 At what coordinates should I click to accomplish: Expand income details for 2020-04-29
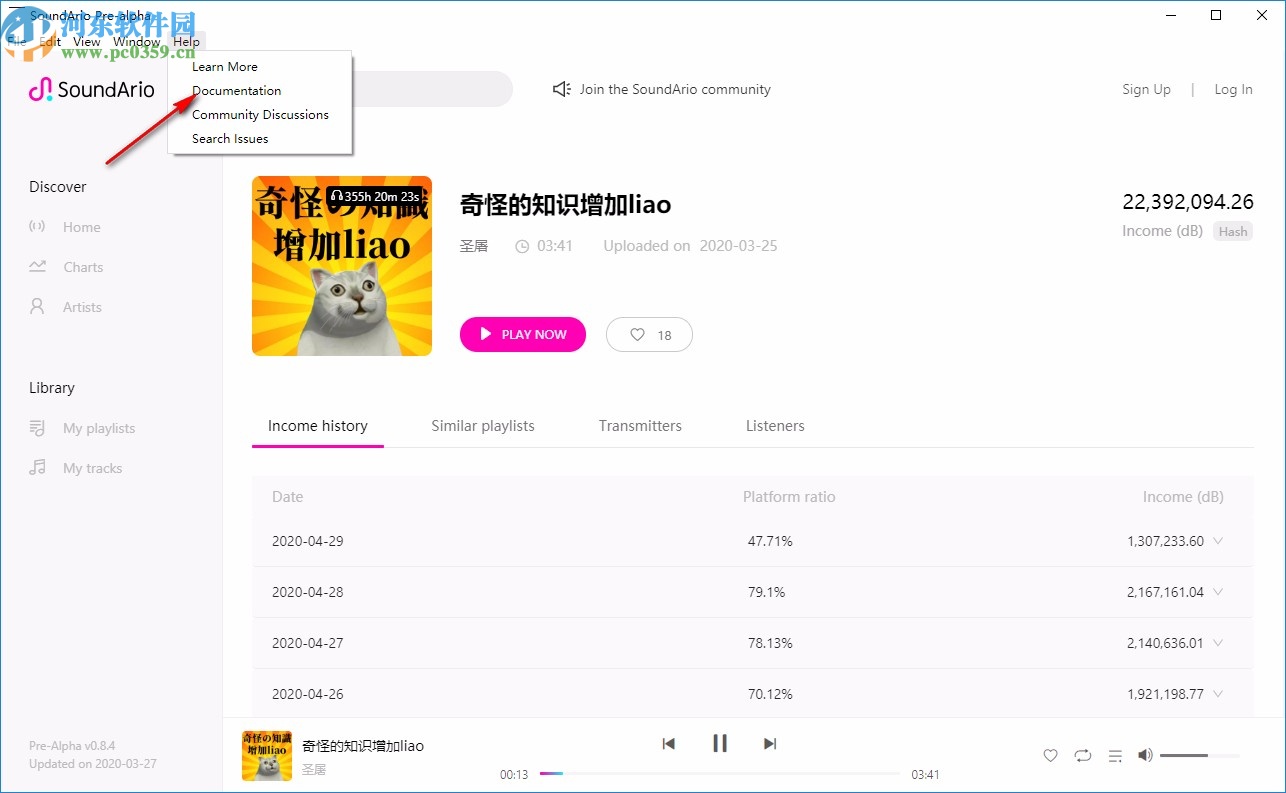pos(1219,541)
